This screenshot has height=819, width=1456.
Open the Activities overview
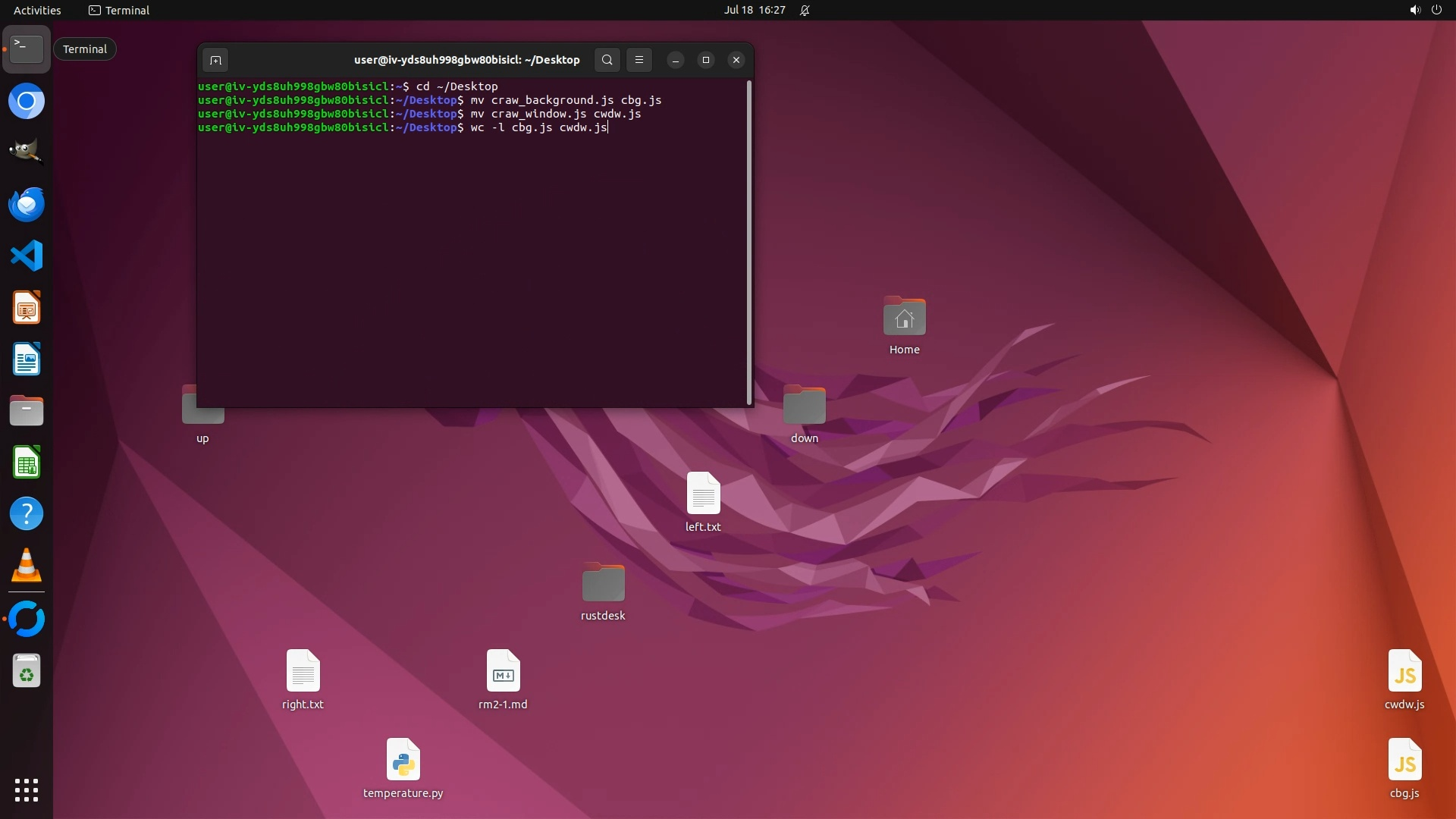pos(37,10)
